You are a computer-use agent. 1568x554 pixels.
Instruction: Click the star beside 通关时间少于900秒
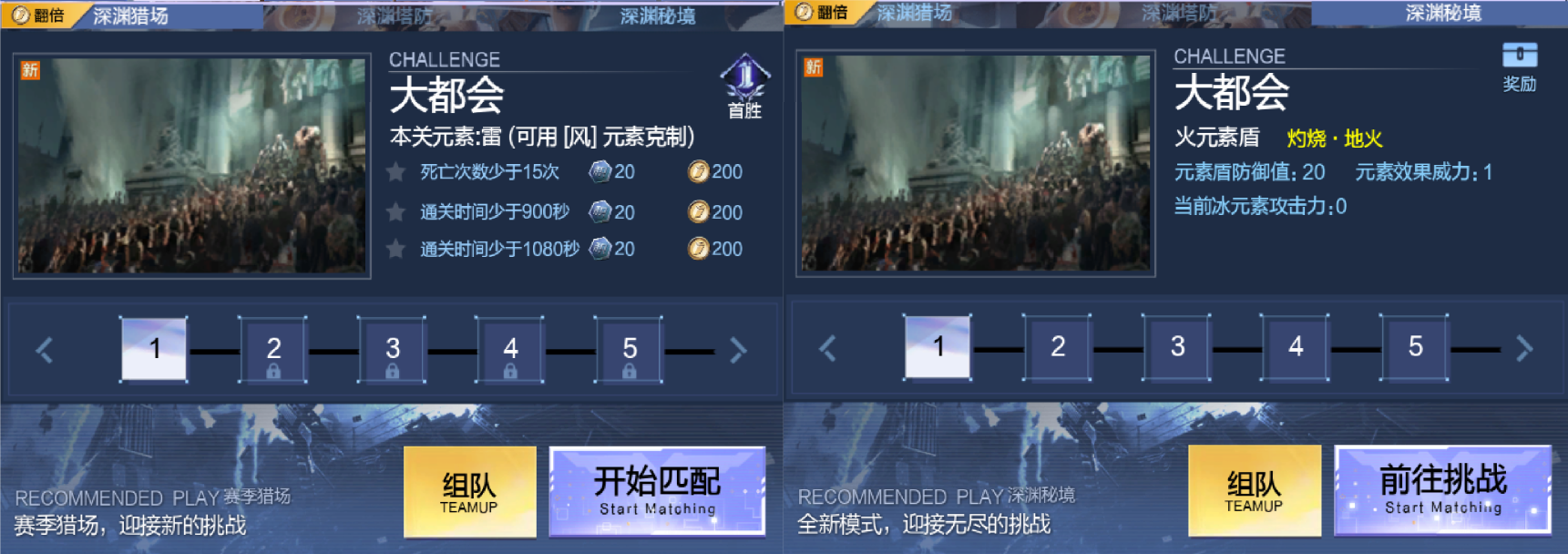pyautogui.click(x=396, y=212)
